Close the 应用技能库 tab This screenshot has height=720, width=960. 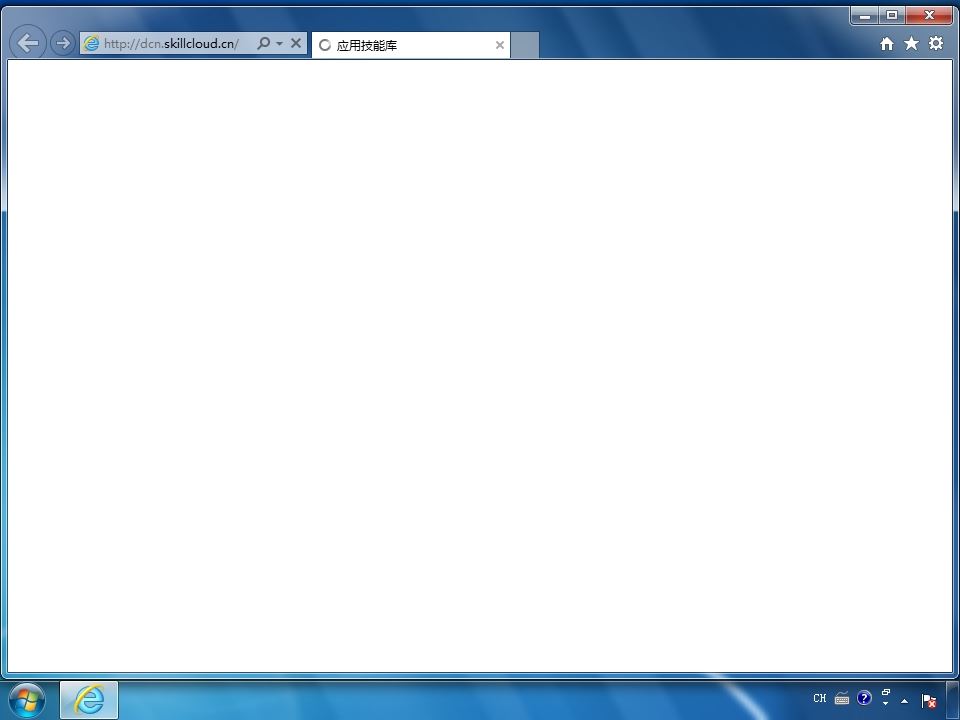click(500, 45)
